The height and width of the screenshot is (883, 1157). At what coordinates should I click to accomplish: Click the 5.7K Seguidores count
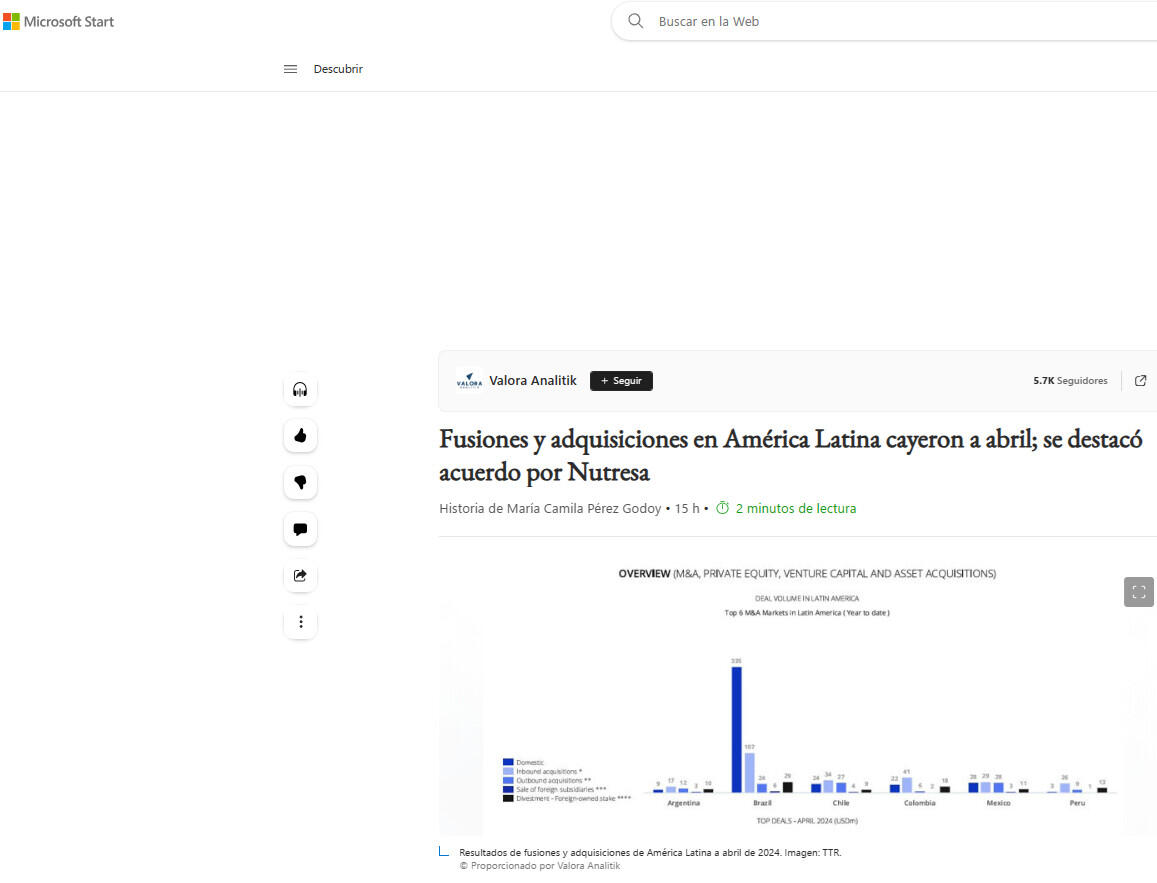point(1070,381)
